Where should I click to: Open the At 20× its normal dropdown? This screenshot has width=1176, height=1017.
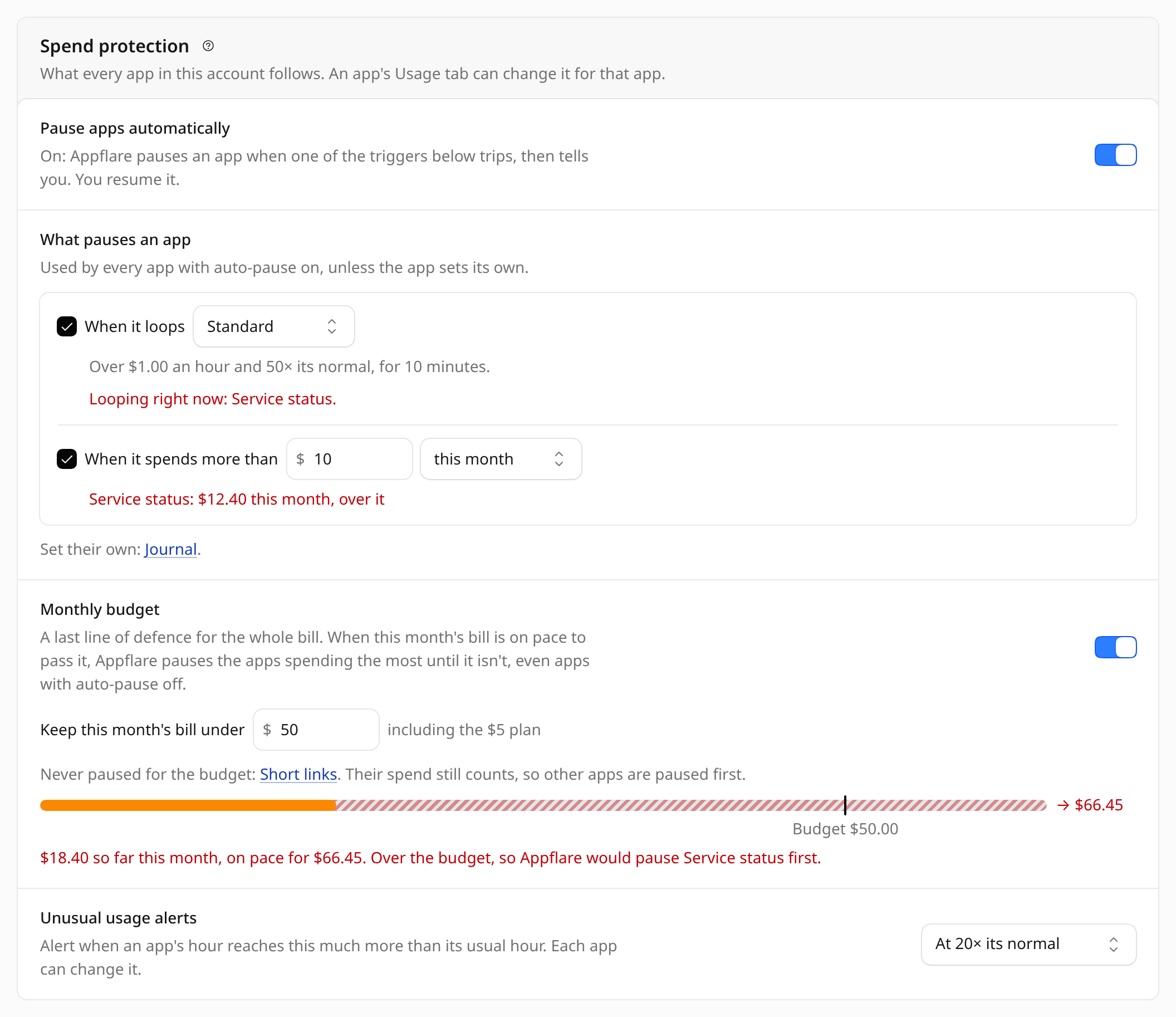coord(1028,943)
